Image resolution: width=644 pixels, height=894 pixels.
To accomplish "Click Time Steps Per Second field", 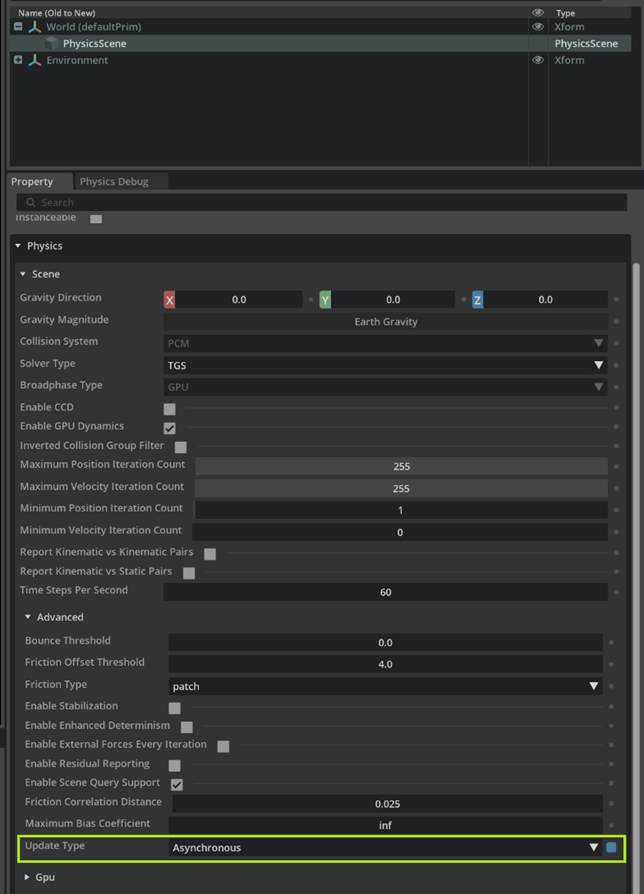I will [x=385, y=592].
